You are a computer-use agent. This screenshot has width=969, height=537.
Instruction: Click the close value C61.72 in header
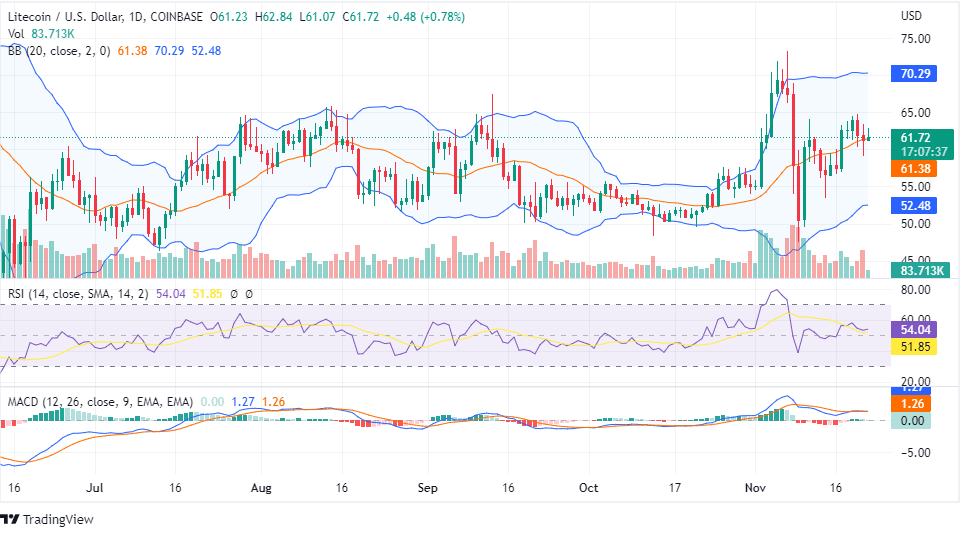(360, 17)
